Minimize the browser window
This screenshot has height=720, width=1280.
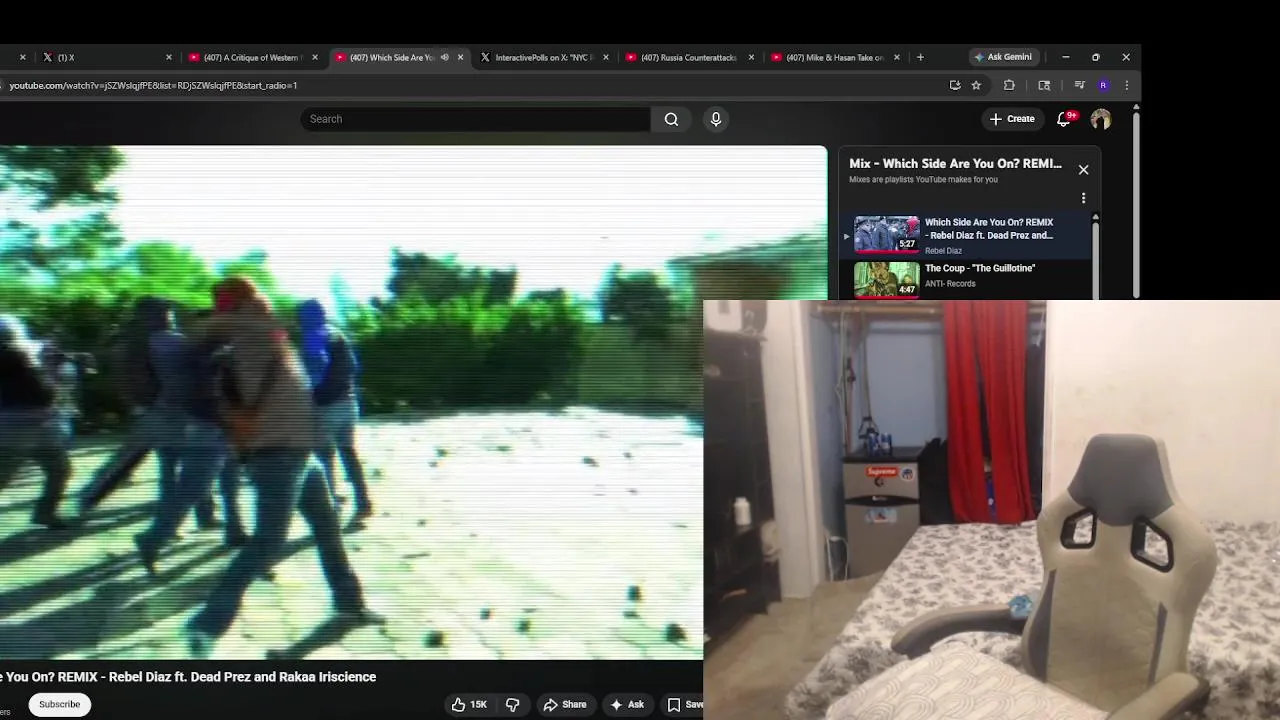click(1066, 57)
